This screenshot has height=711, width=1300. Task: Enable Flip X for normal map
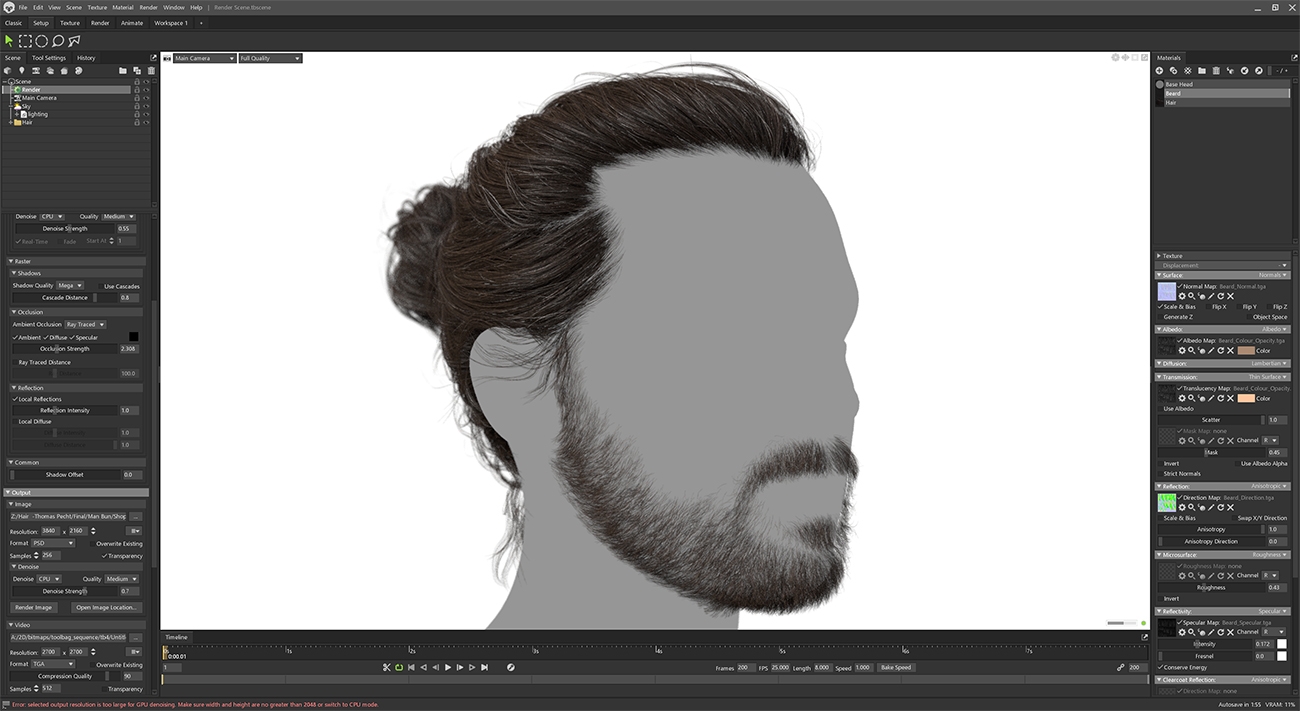click(x=1207, y=307)
